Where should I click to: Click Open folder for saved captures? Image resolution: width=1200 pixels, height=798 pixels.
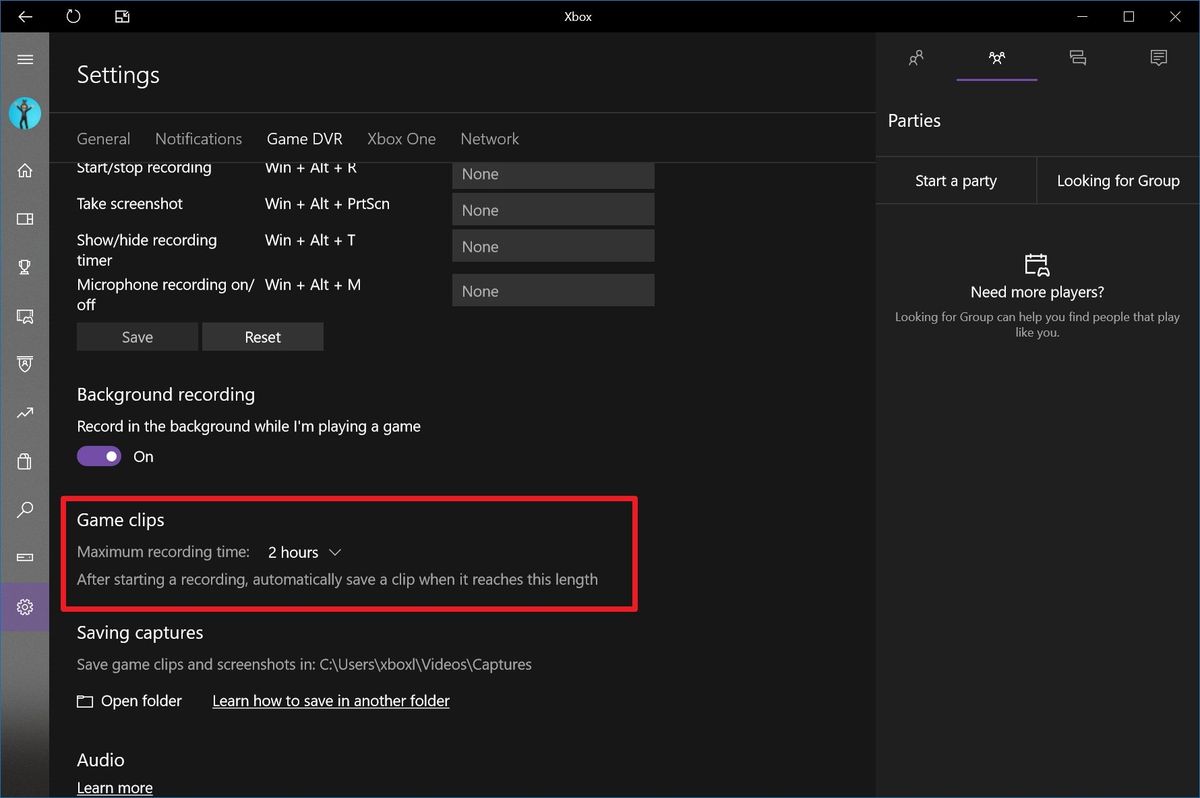(129, 700)
